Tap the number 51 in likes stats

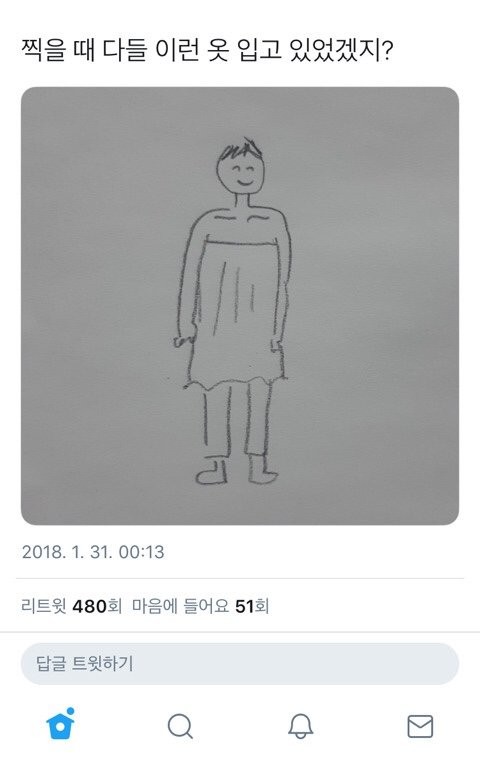245,606
